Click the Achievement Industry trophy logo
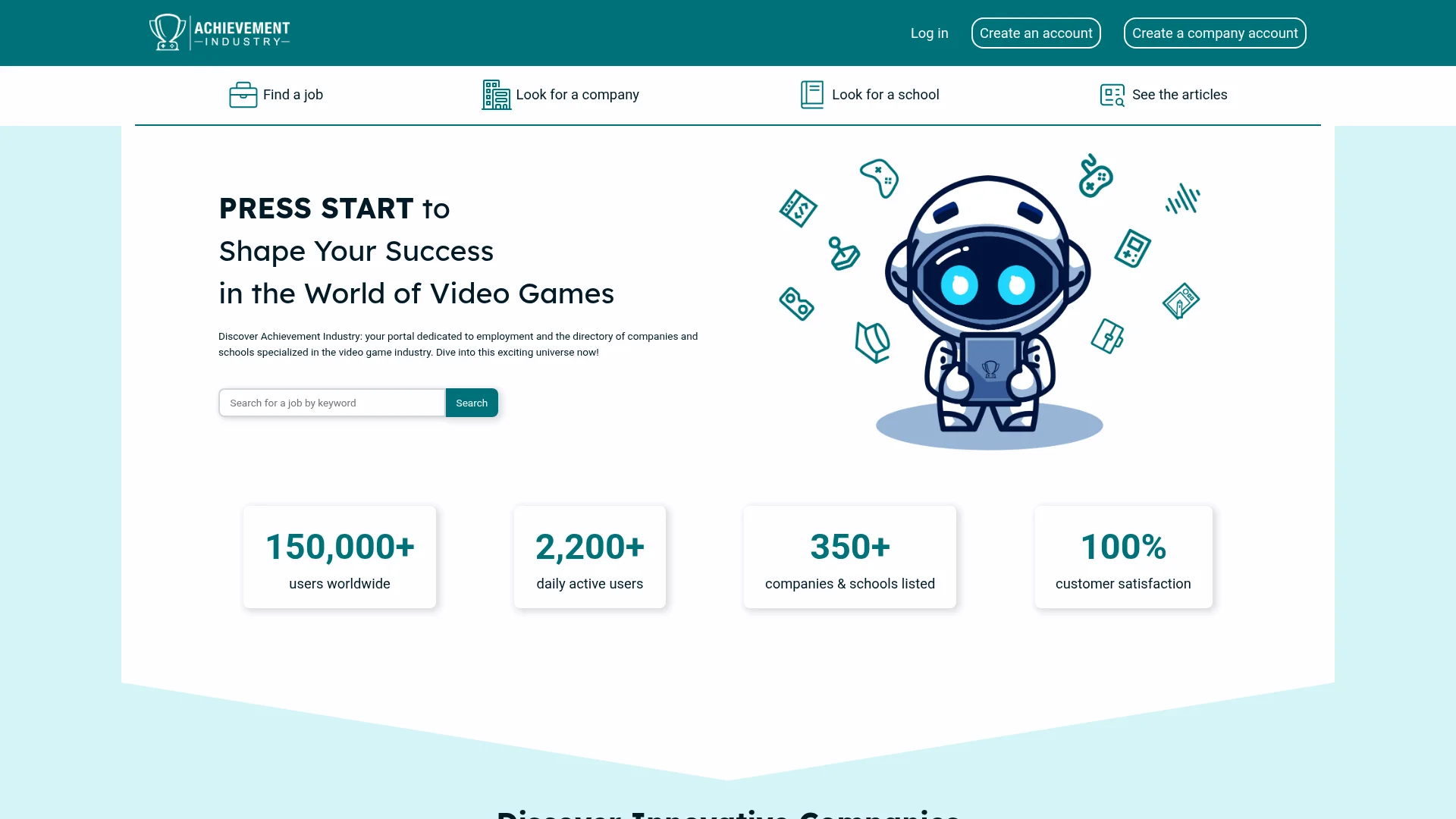This screenshot has height=819, width=1456. point(219,33)
